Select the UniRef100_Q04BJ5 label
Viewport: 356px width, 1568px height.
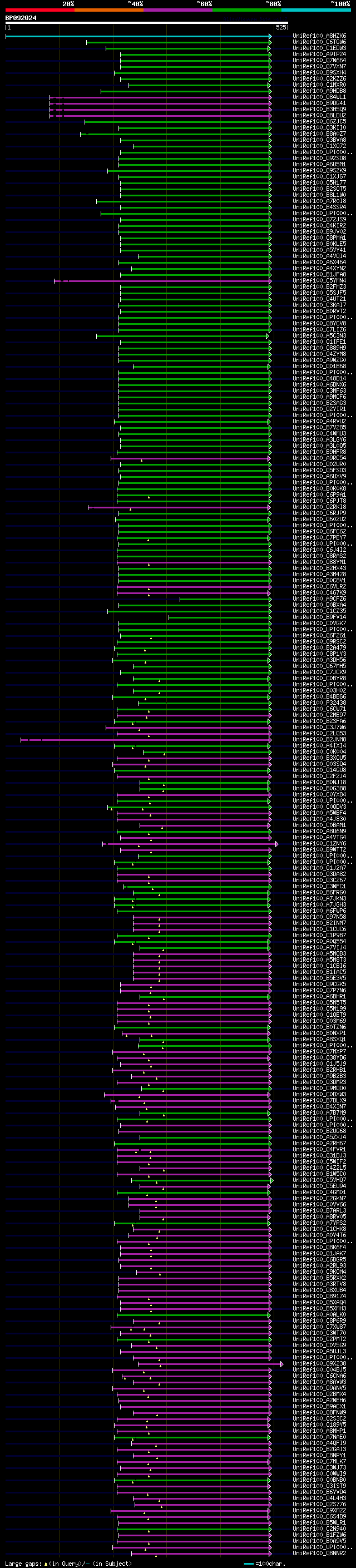pos(319,1370)
